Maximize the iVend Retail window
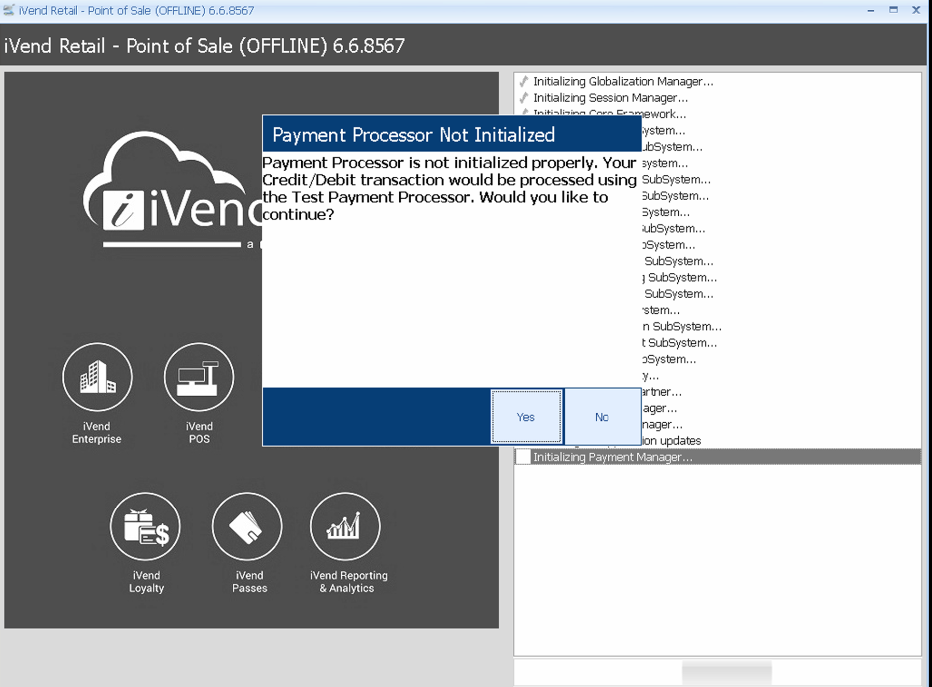Image resolution: width=932 pixels, height=687 pixels. click(x=893, y=10)
